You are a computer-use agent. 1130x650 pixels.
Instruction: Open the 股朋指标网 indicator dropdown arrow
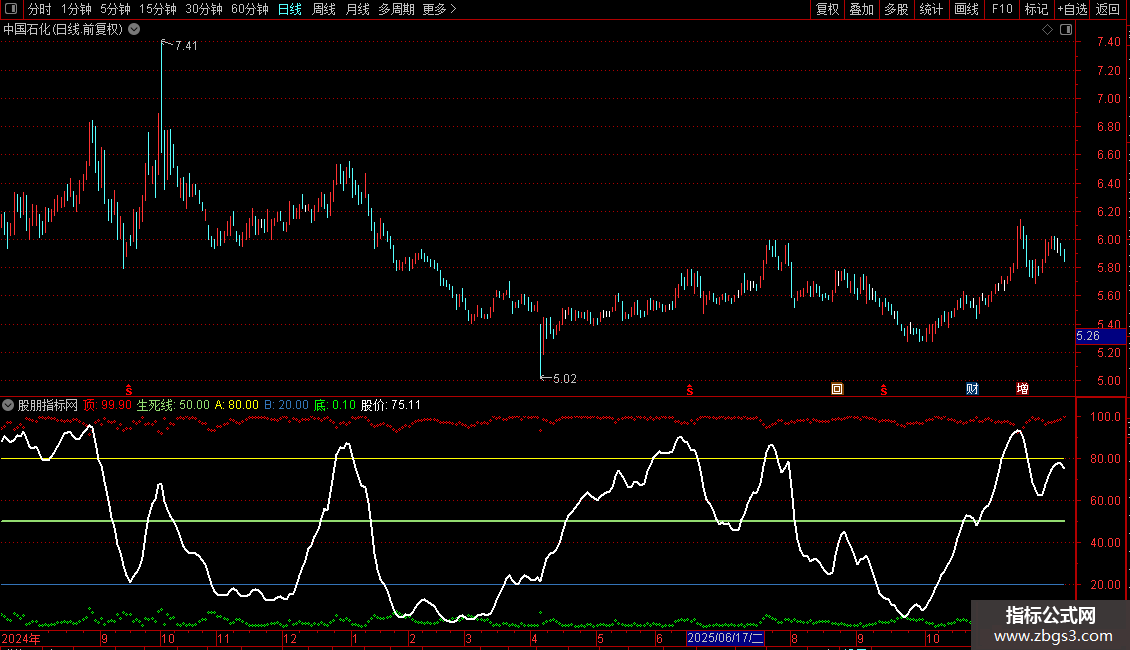click(x=8, y=405)
